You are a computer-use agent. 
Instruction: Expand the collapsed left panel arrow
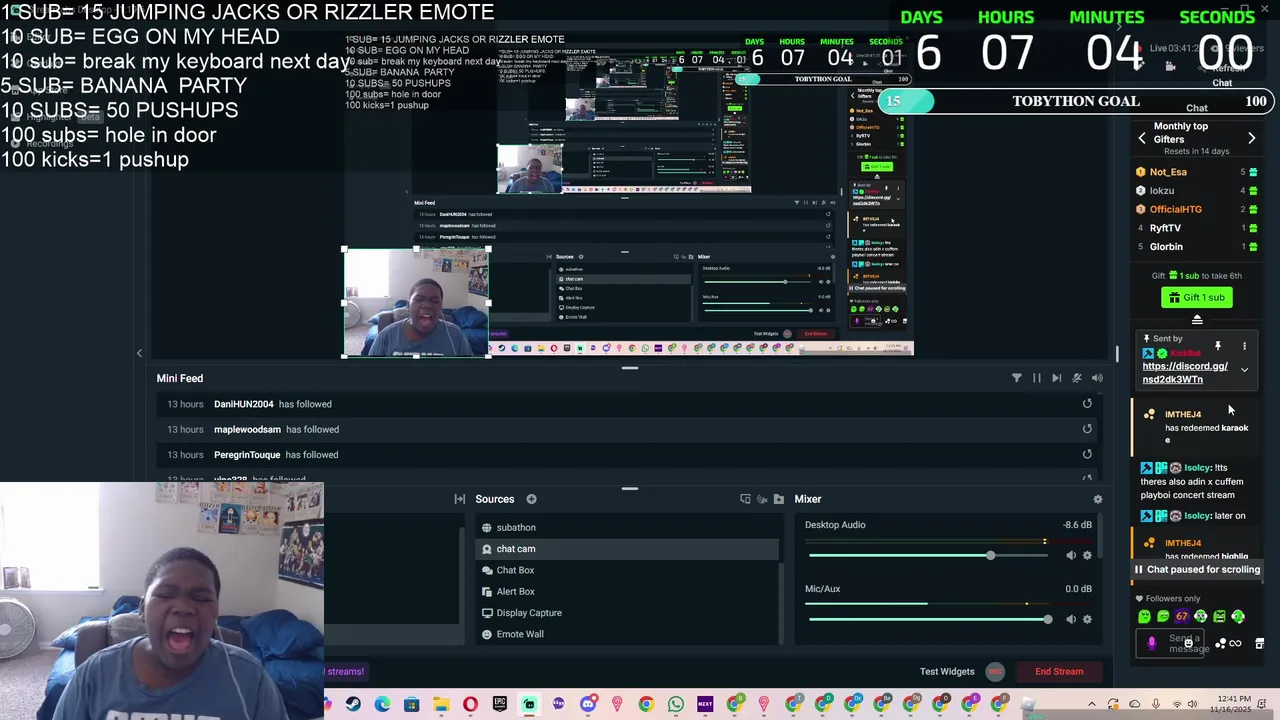(139, 353)
